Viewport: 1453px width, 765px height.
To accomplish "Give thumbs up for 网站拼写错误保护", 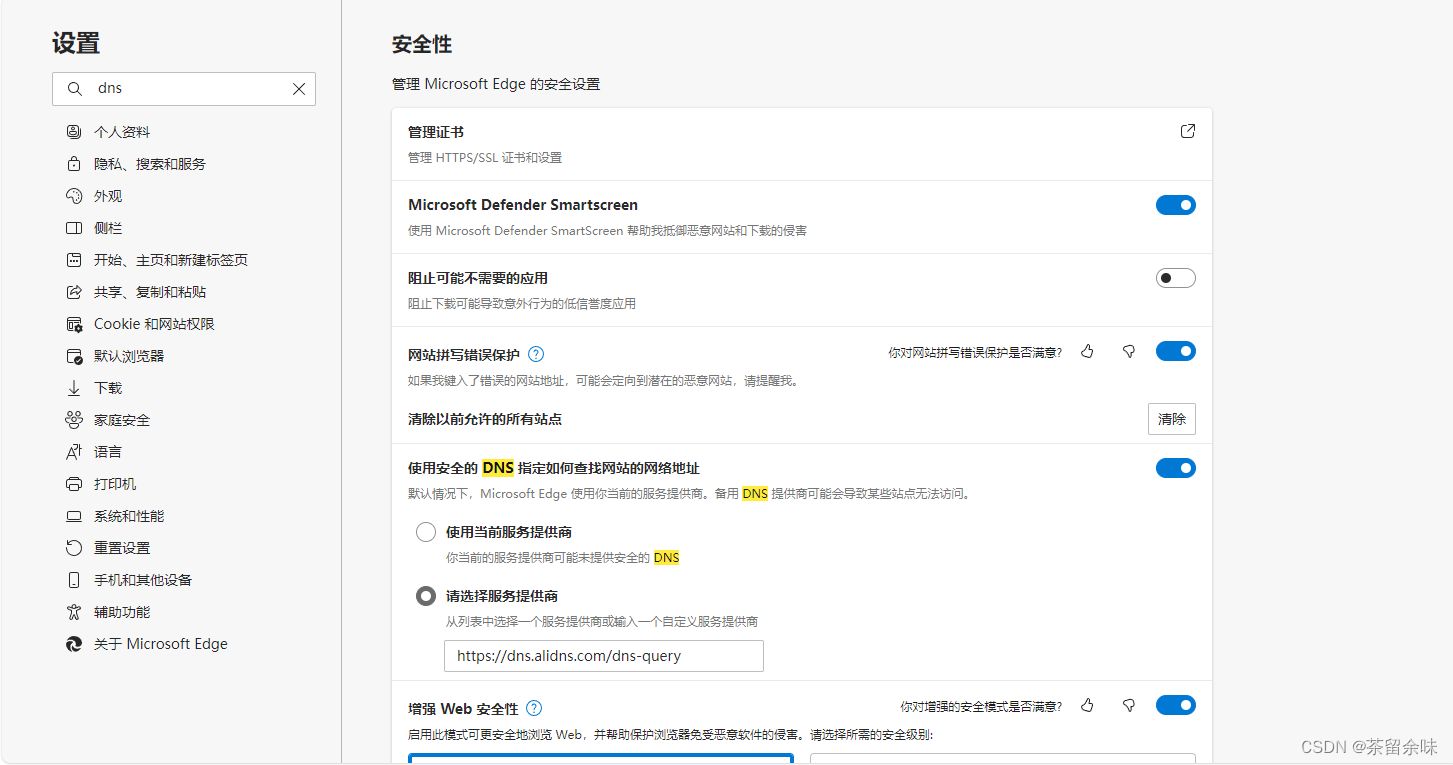I will click(1088, 351).
